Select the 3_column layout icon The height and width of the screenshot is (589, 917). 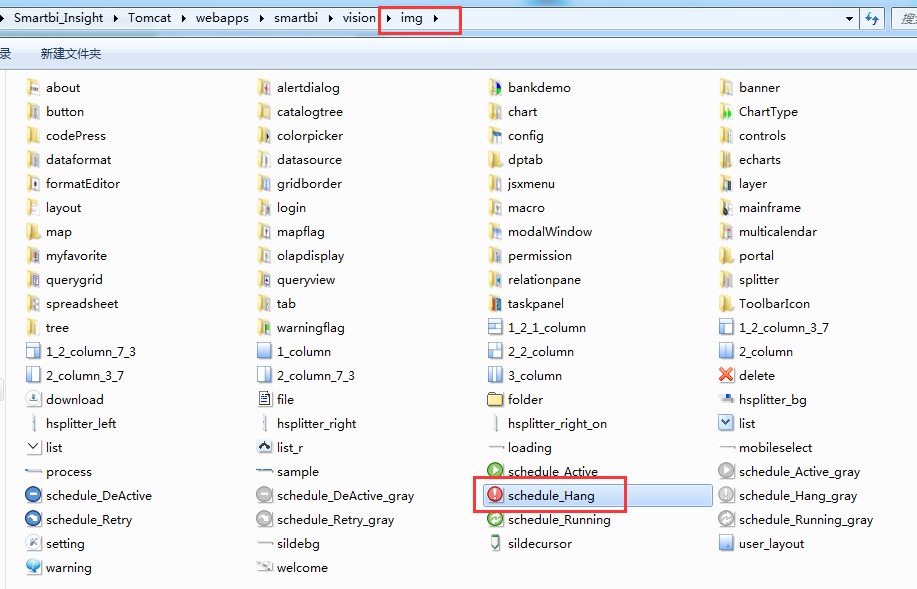point(495,375)
